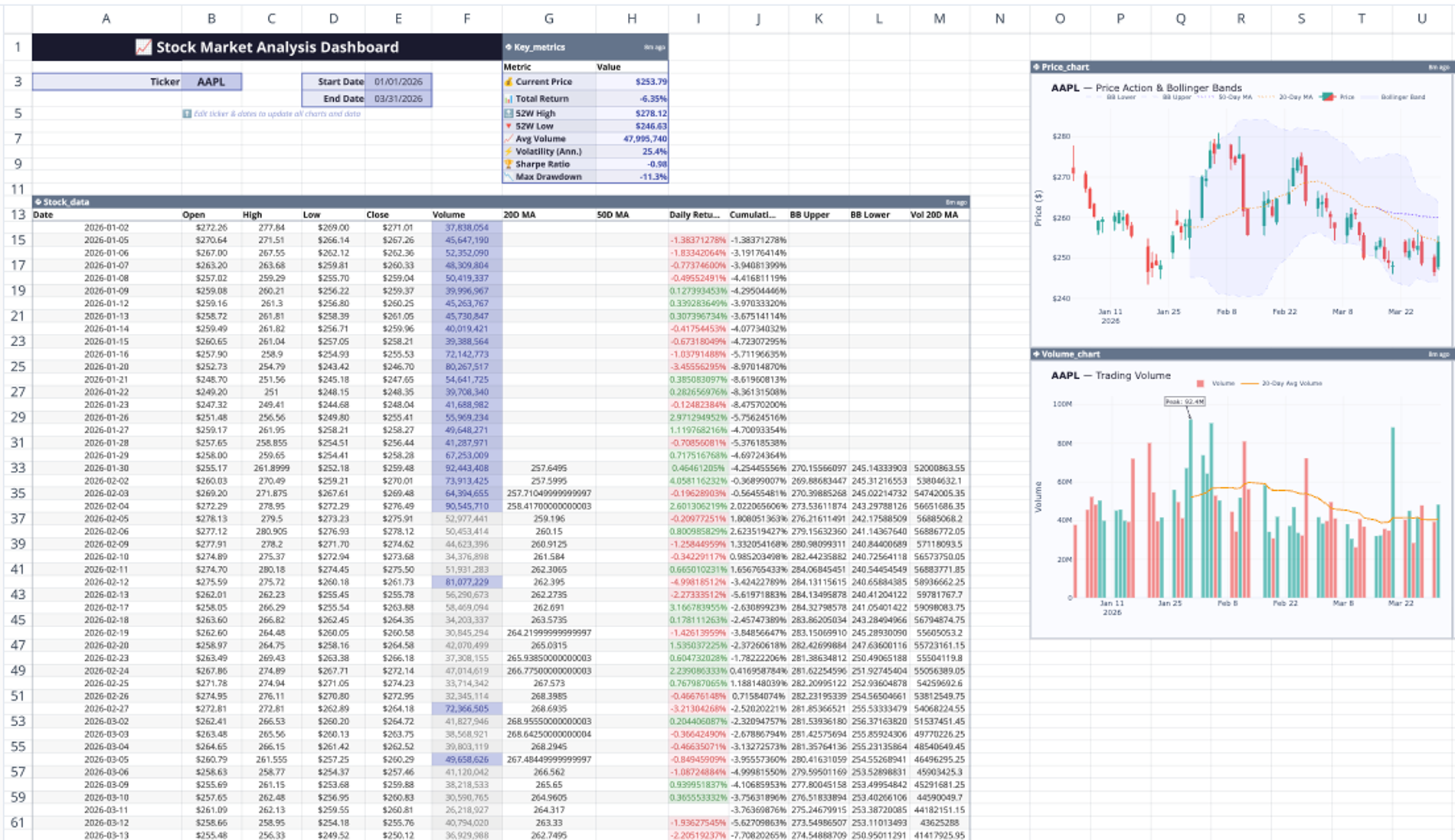The width and height of the screenshot is (1455, 840).
Task: Click the Price_chart timestamp '8m ago'
Action: 1438,67
